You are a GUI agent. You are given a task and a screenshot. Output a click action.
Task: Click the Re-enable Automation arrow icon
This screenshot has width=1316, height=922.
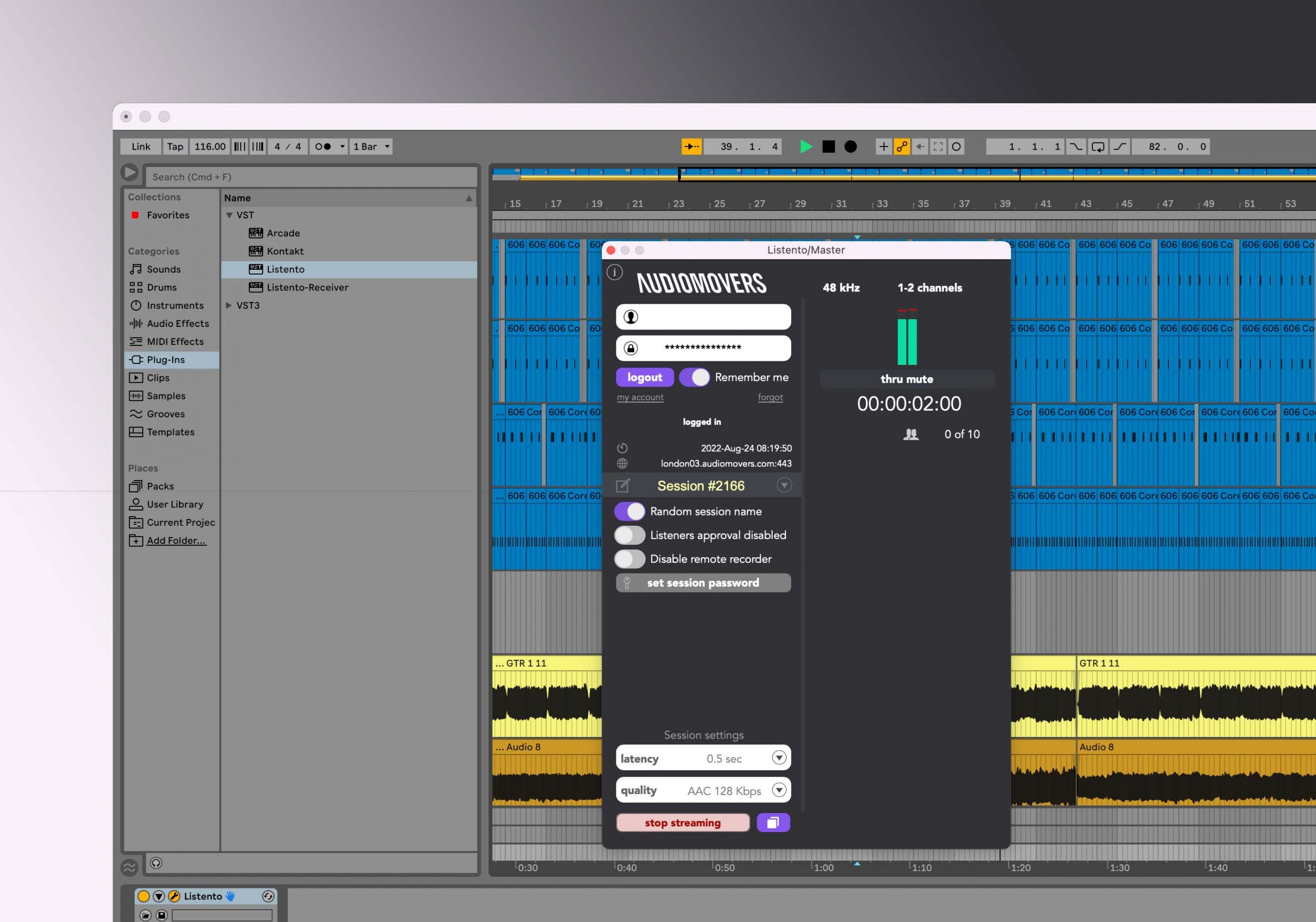920,146
